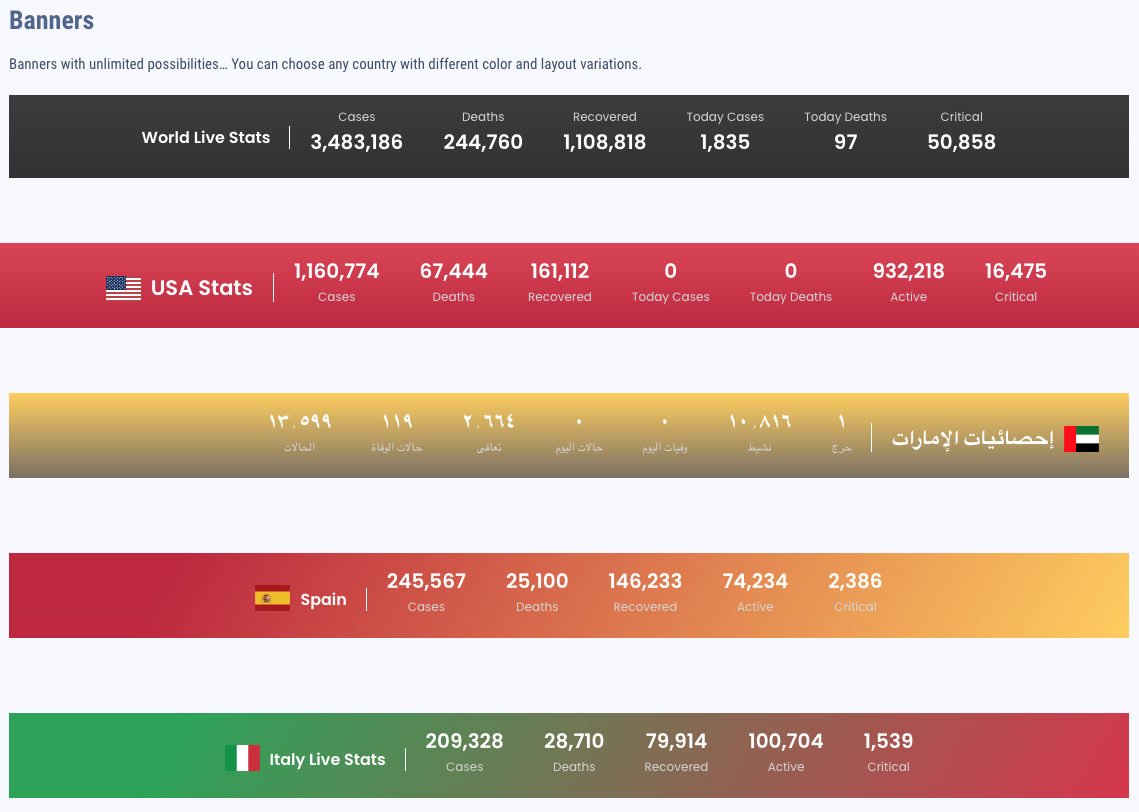Click the UAE flag icon
This screenshot has width=1139, height=812.
[1081, 439]
